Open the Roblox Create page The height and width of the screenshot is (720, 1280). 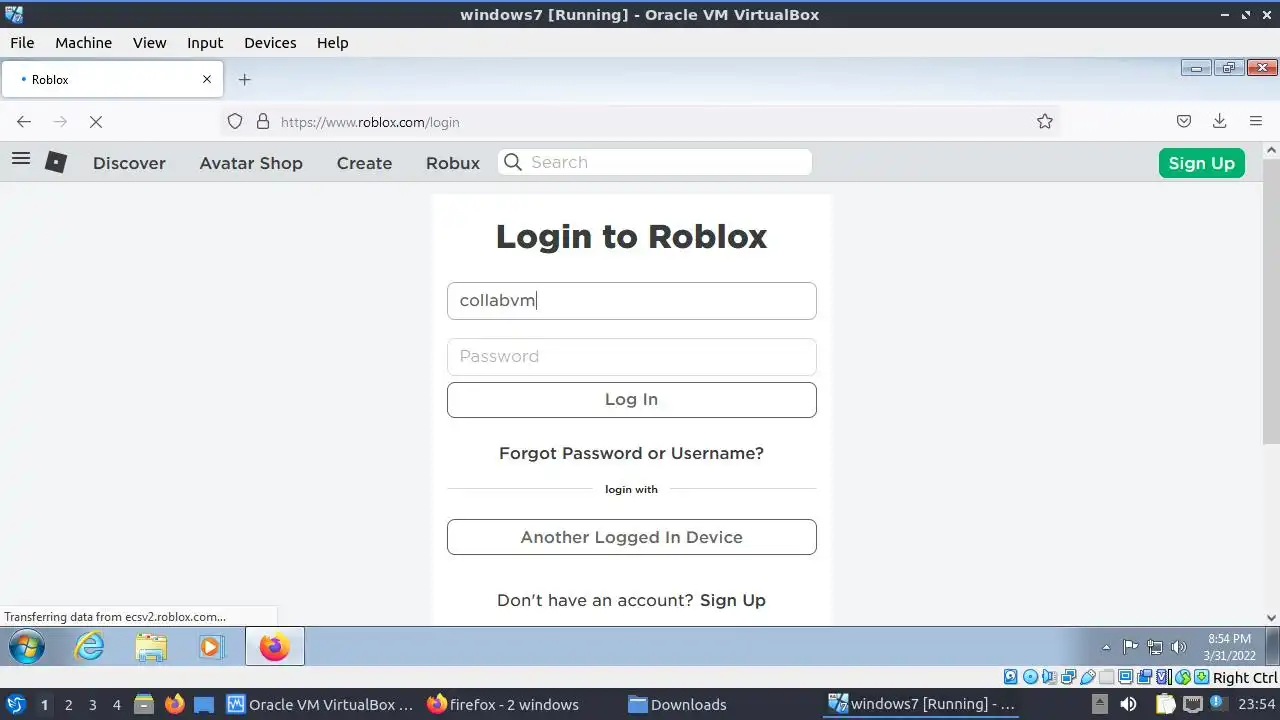tap(364, 163)
